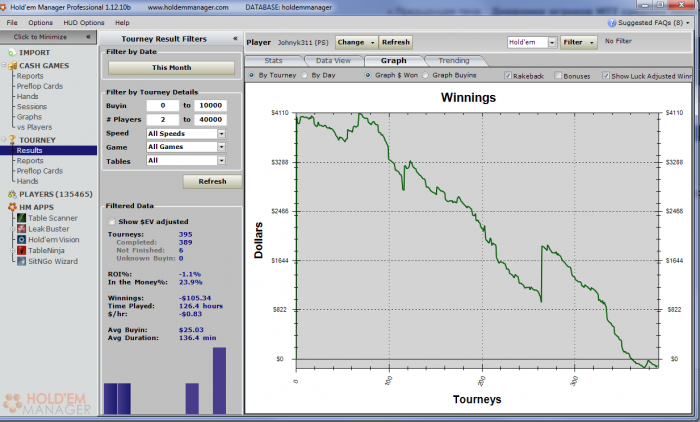Viewport: 700px width, 422px height.
Task: Click the maximum # Players field showing 40000
Action: click(210, 120)
